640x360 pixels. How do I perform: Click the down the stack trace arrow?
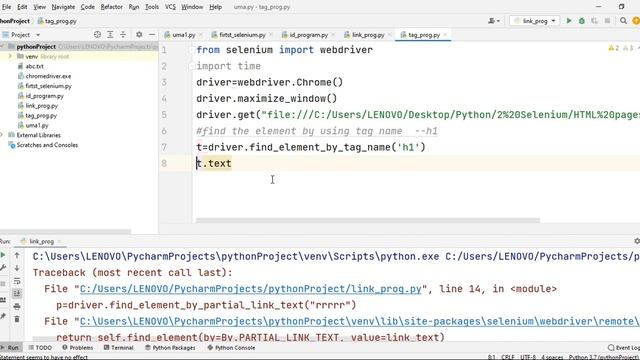(x=17, y=268)
